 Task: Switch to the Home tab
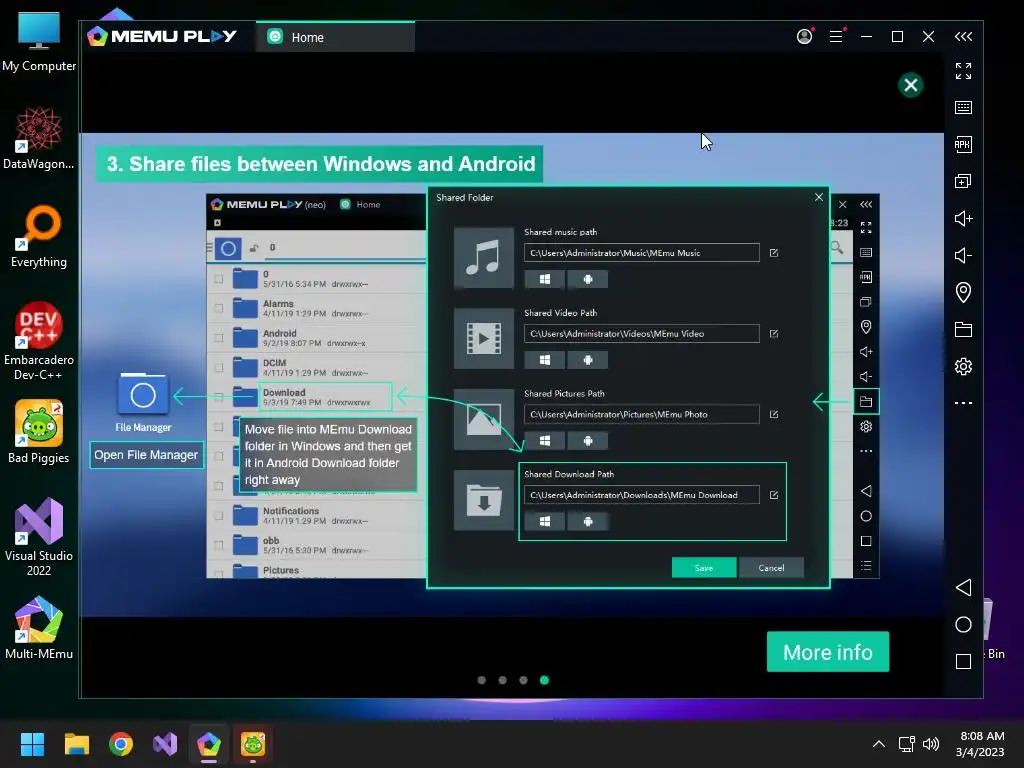tap(335, 37)
